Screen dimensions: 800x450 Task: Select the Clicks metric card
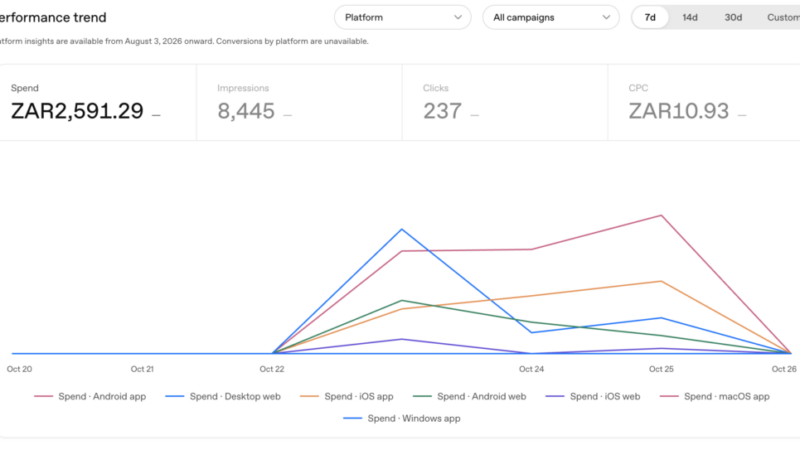click(505, 103)
